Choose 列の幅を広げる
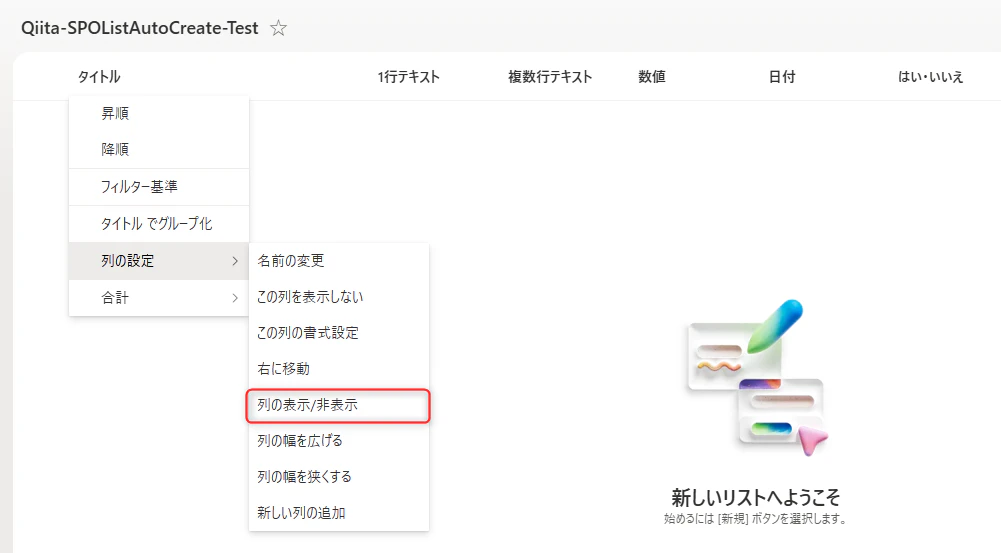 point(338,441)
